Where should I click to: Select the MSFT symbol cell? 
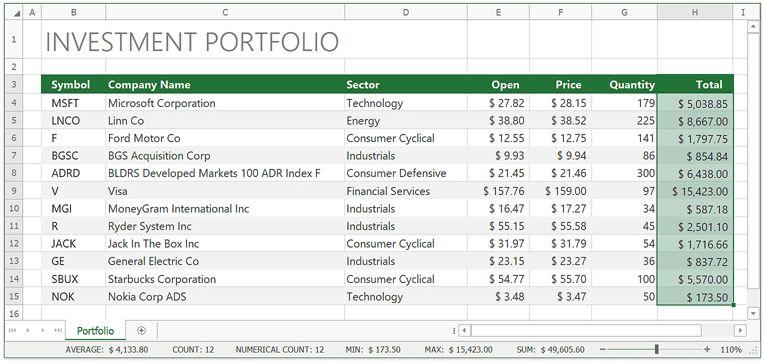pyautogui.click(x=74, y=103)
